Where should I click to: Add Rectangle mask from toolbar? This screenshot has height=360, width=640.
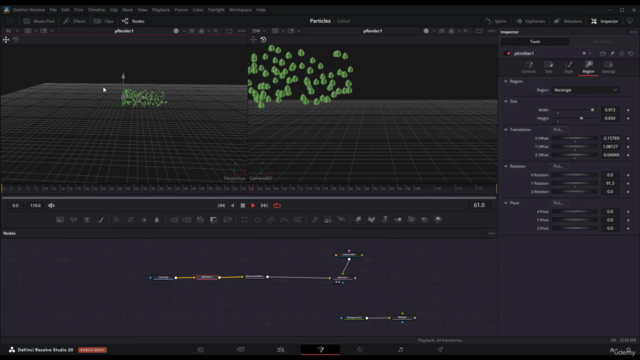244,220
